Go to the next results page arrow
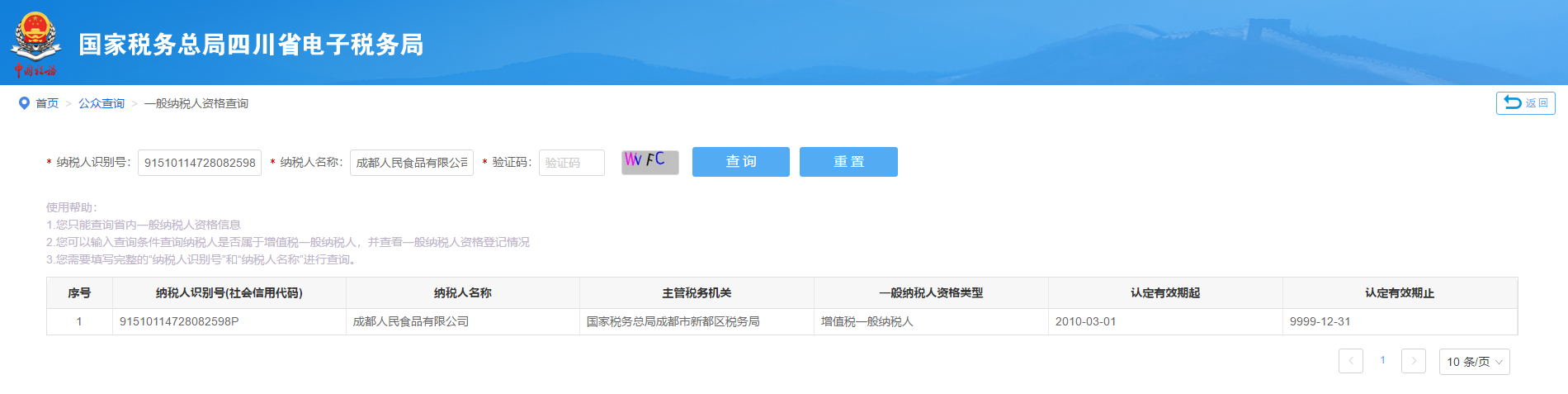1568x394 pixels. click(x=1413, y=361)
